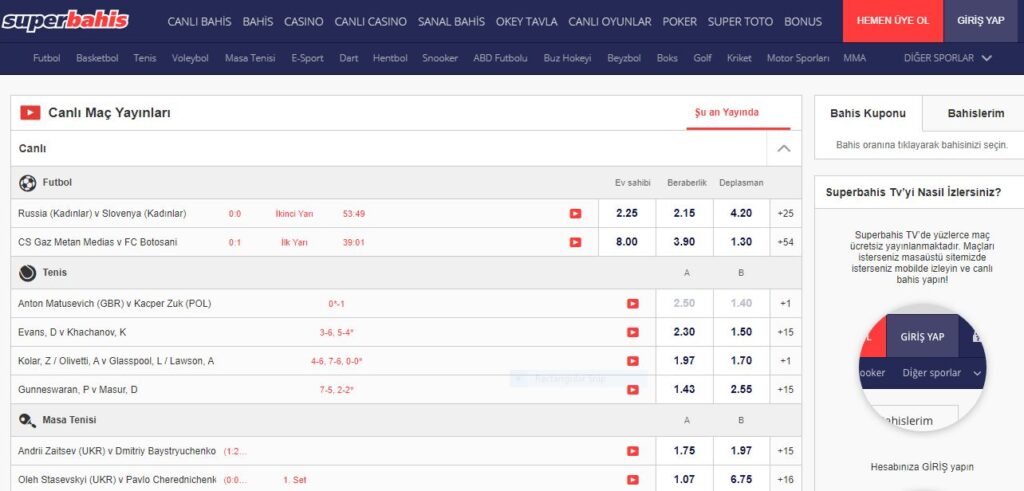Open the Diğer Sporlar dropdown
Screen dimensions: 1024x491
pos(947,58)
